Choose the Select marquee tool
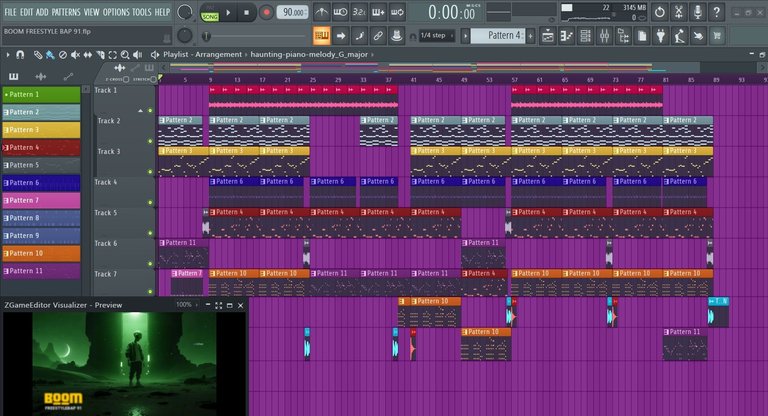768x416 pixels. [113, 54]
